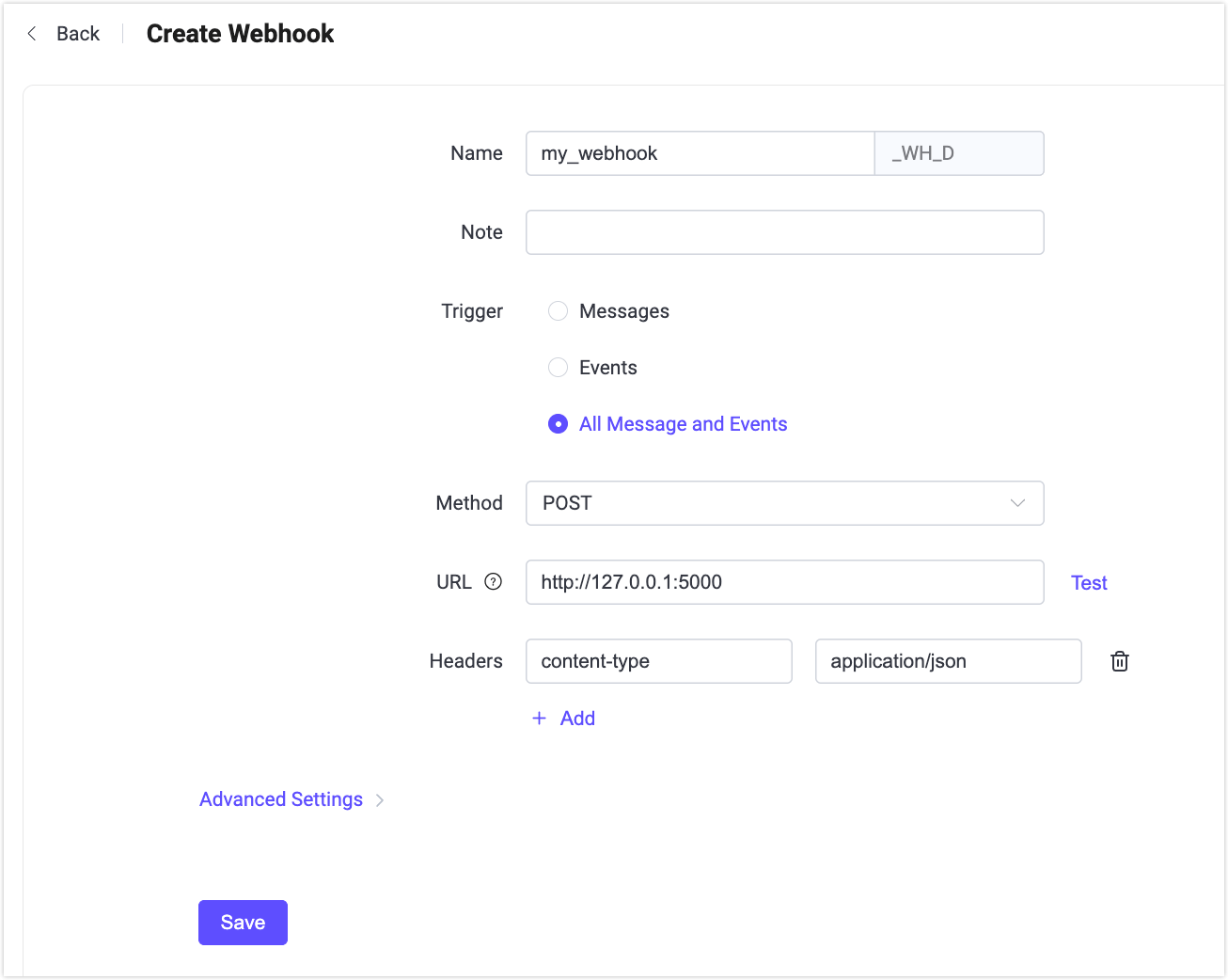Click the URL field showing http://127.0.0.1:5000
This screenshot has width=1228, height=980.
pyautogui.click(x=784, y=581)
